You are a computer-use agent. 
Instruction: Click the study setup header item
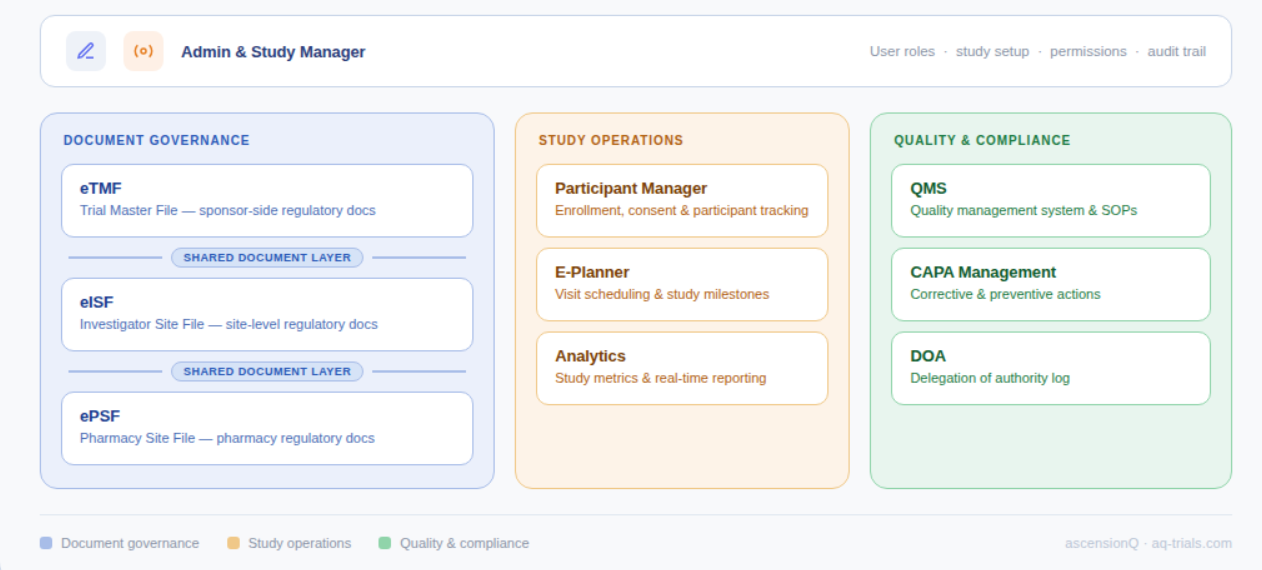[992, 52]
